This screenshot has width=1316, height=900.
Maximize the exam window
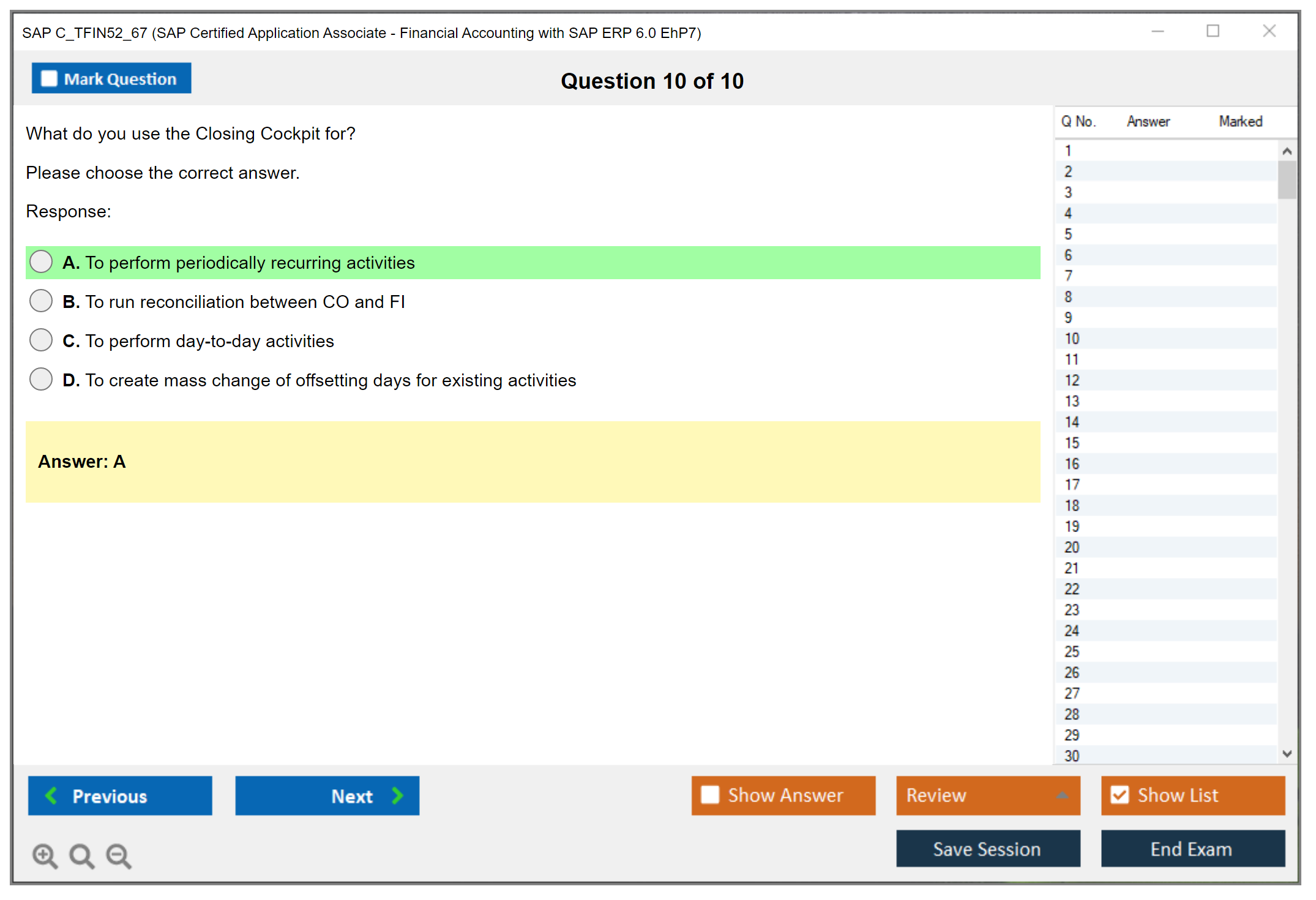pos(1213,31)
